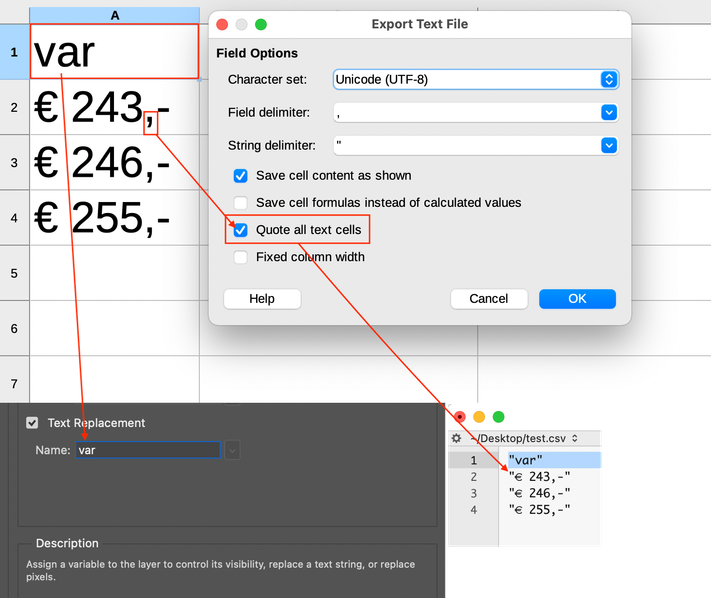
Task: Select row 1 header in spreadsheet
Action: click(x=15, y=52)
